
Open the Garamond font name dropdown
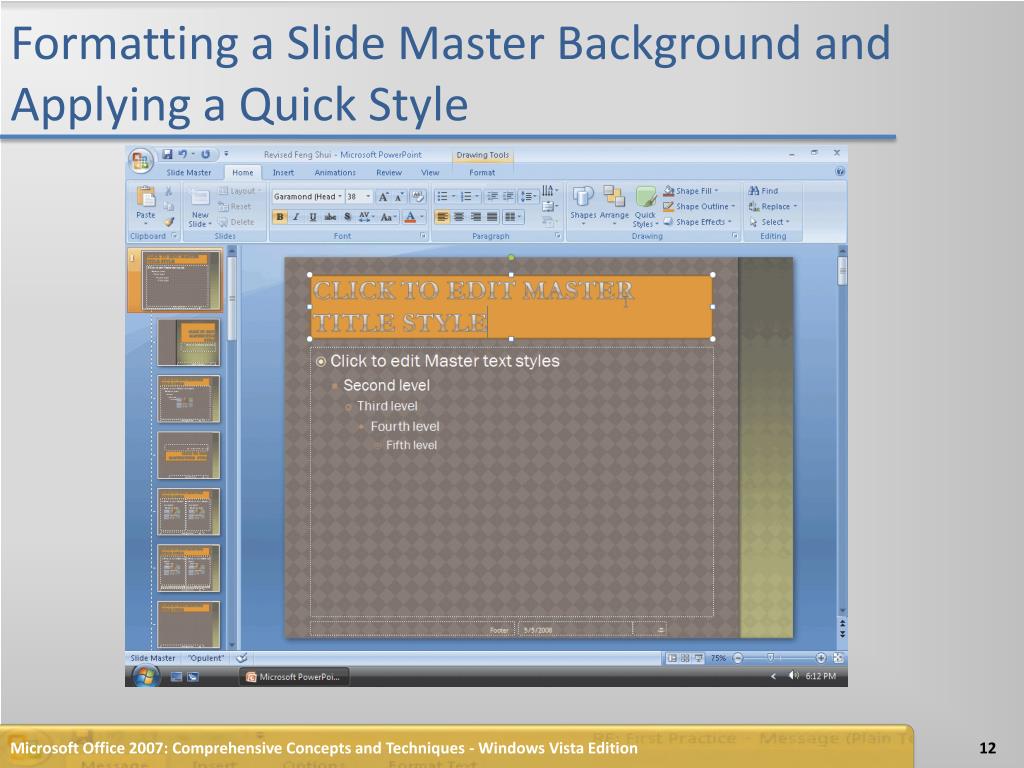click(x=340, y=197)
